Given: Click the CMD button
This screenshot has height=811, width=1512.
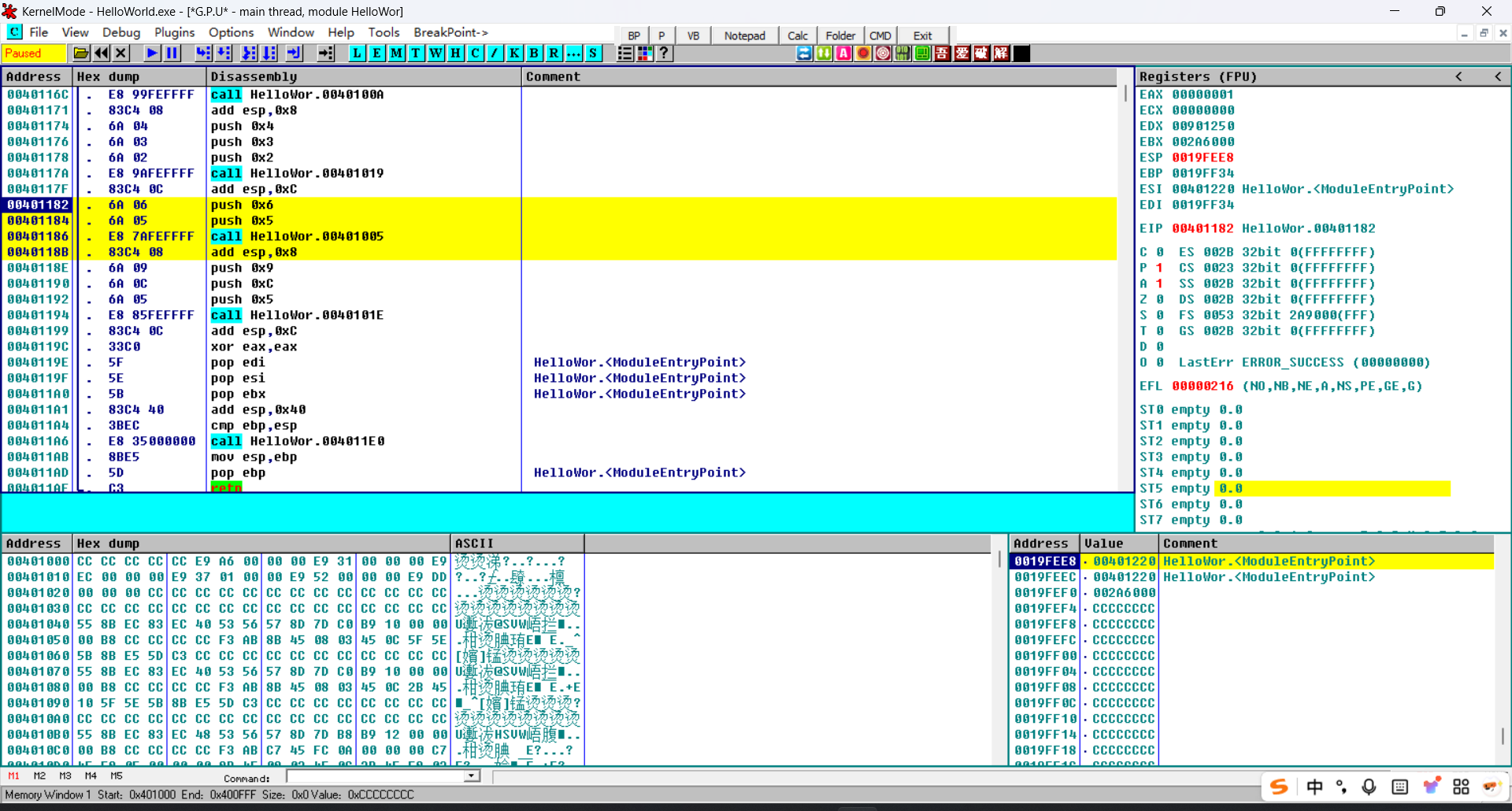Looking at the screenshot, I should 880,35.
